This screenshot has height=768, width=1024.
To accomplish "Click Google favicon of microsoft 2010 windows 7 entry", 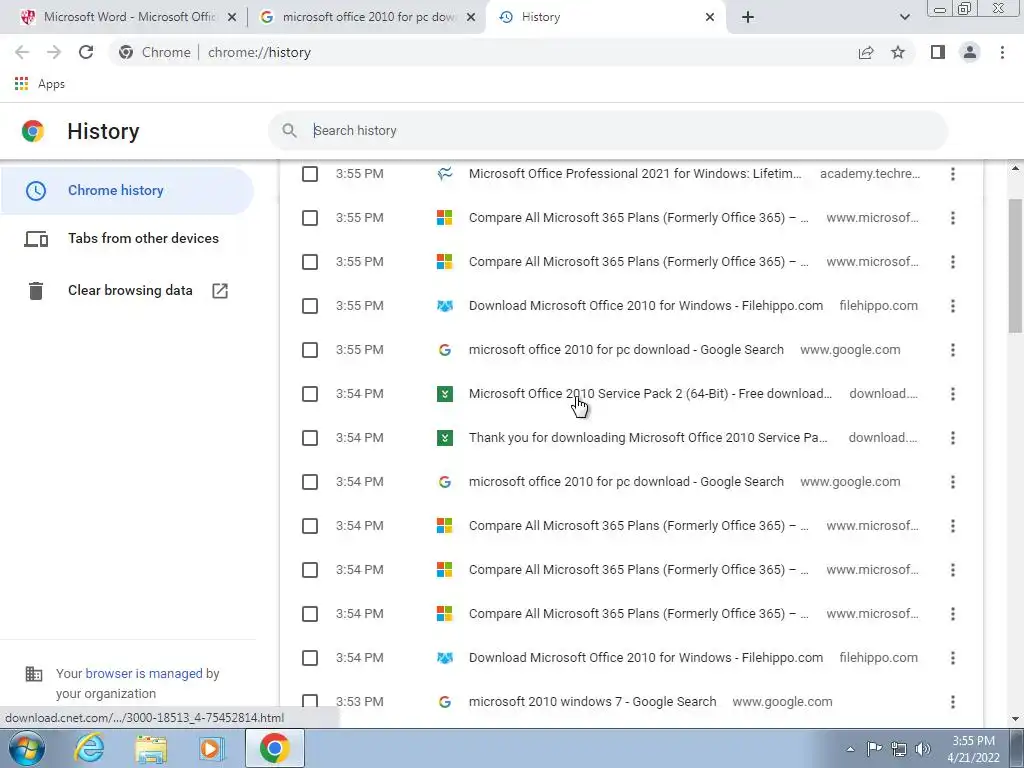I will 445,702.
